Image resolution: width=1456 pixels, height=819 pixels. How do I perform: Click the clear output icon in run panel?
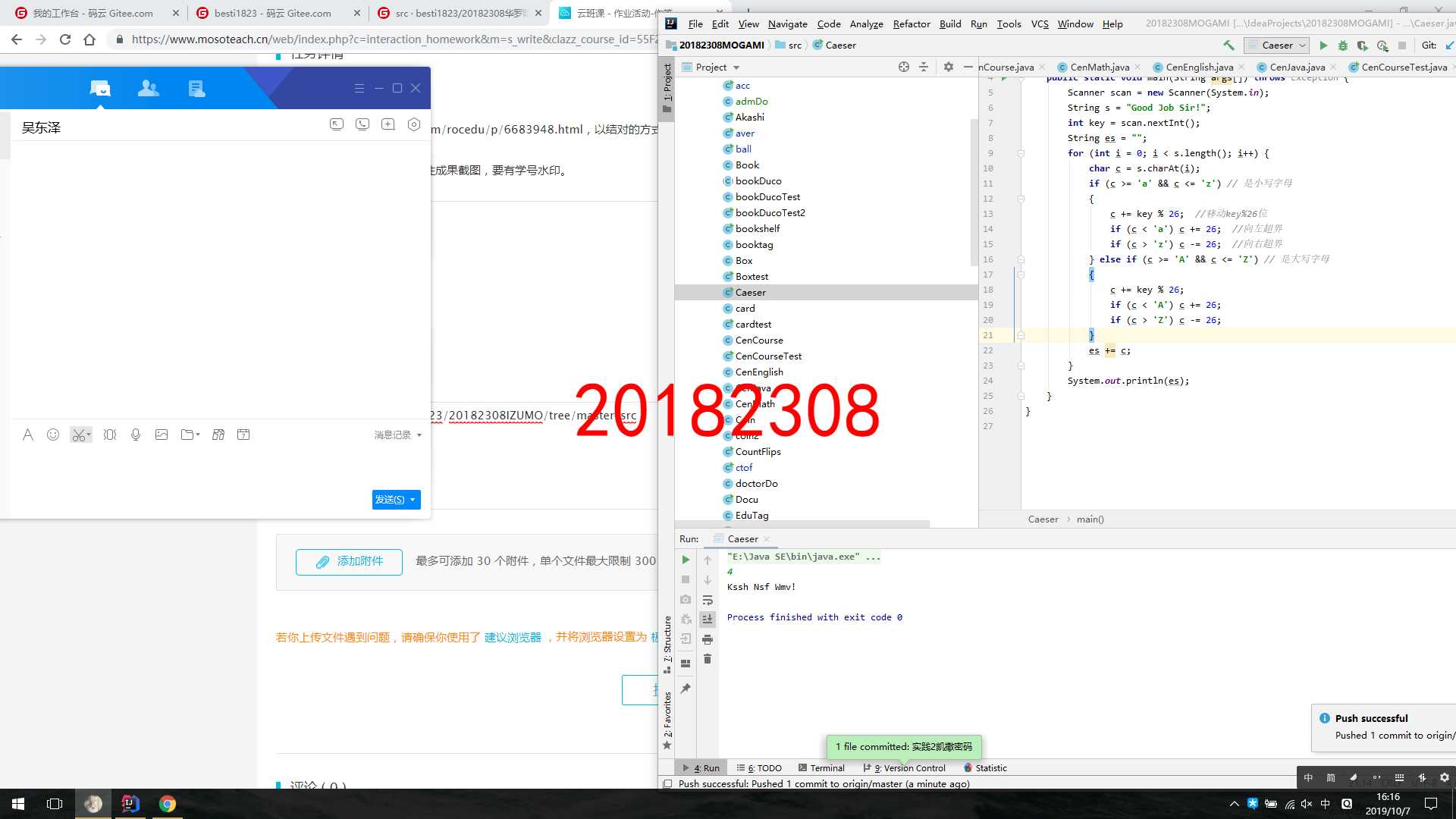pos(707,658)
